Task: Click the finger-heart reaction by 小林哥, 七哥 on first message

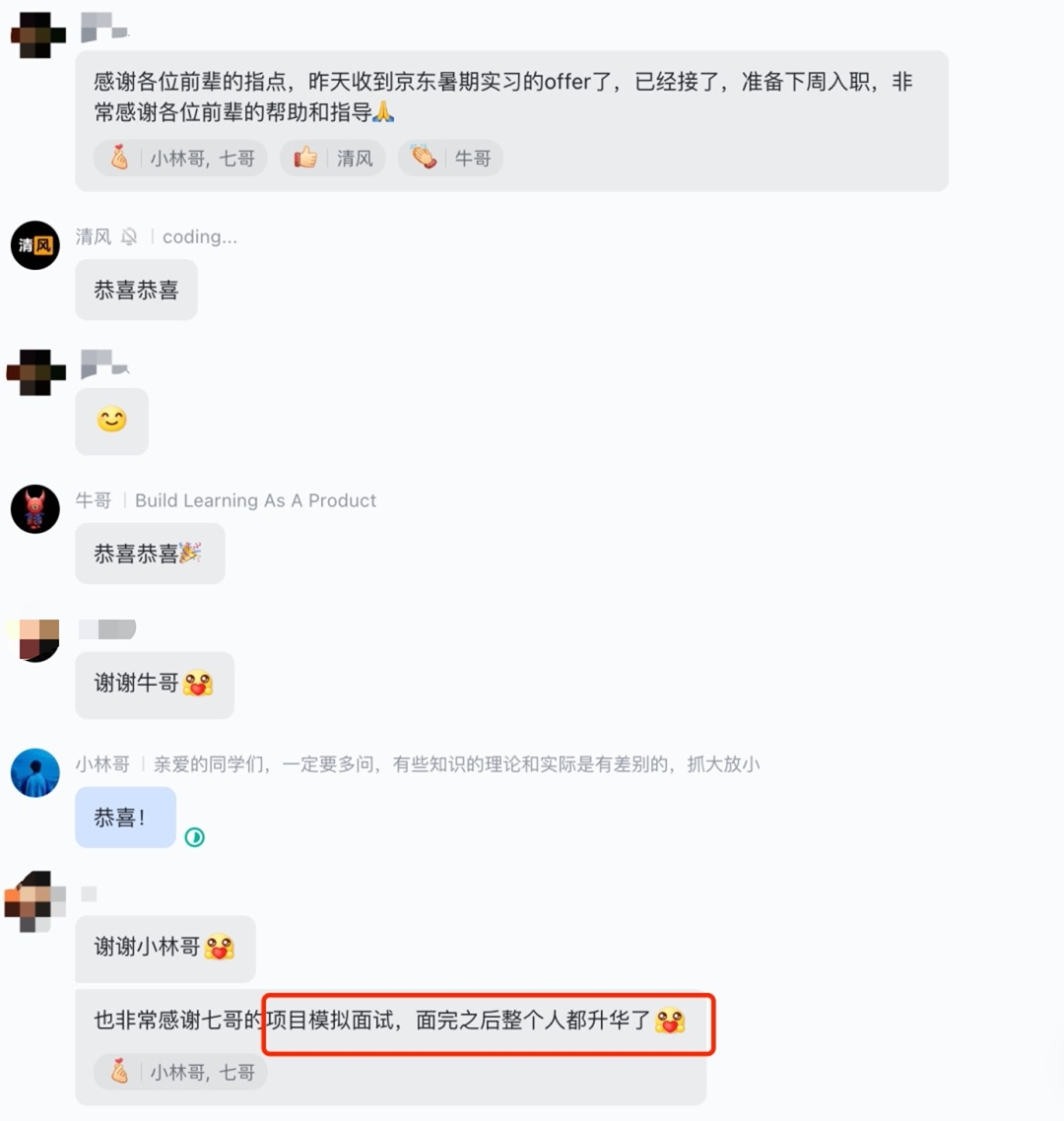Action: [x=180, y=158]
